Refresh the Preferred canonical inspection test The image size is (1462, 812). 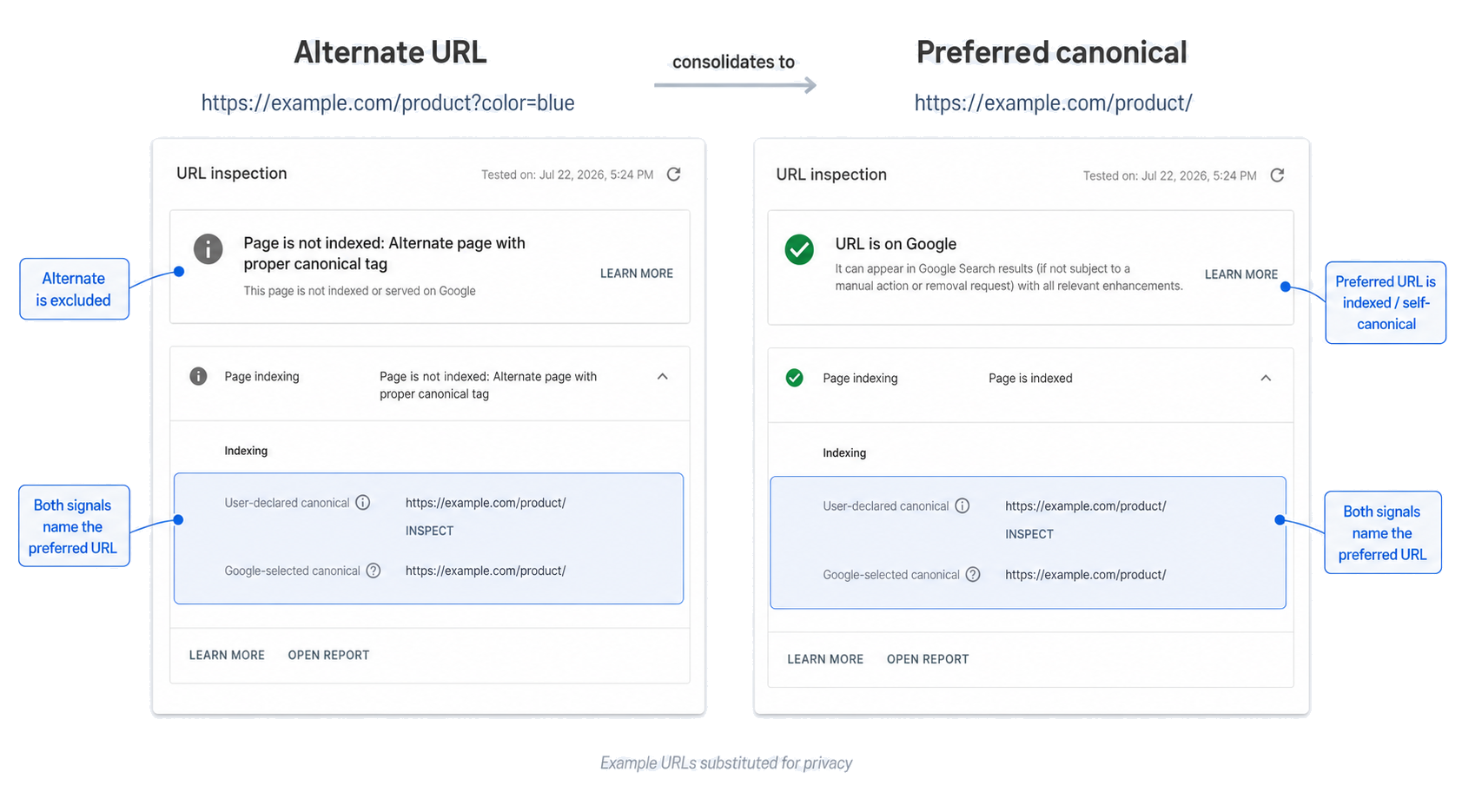click(x=1277, y=175)
